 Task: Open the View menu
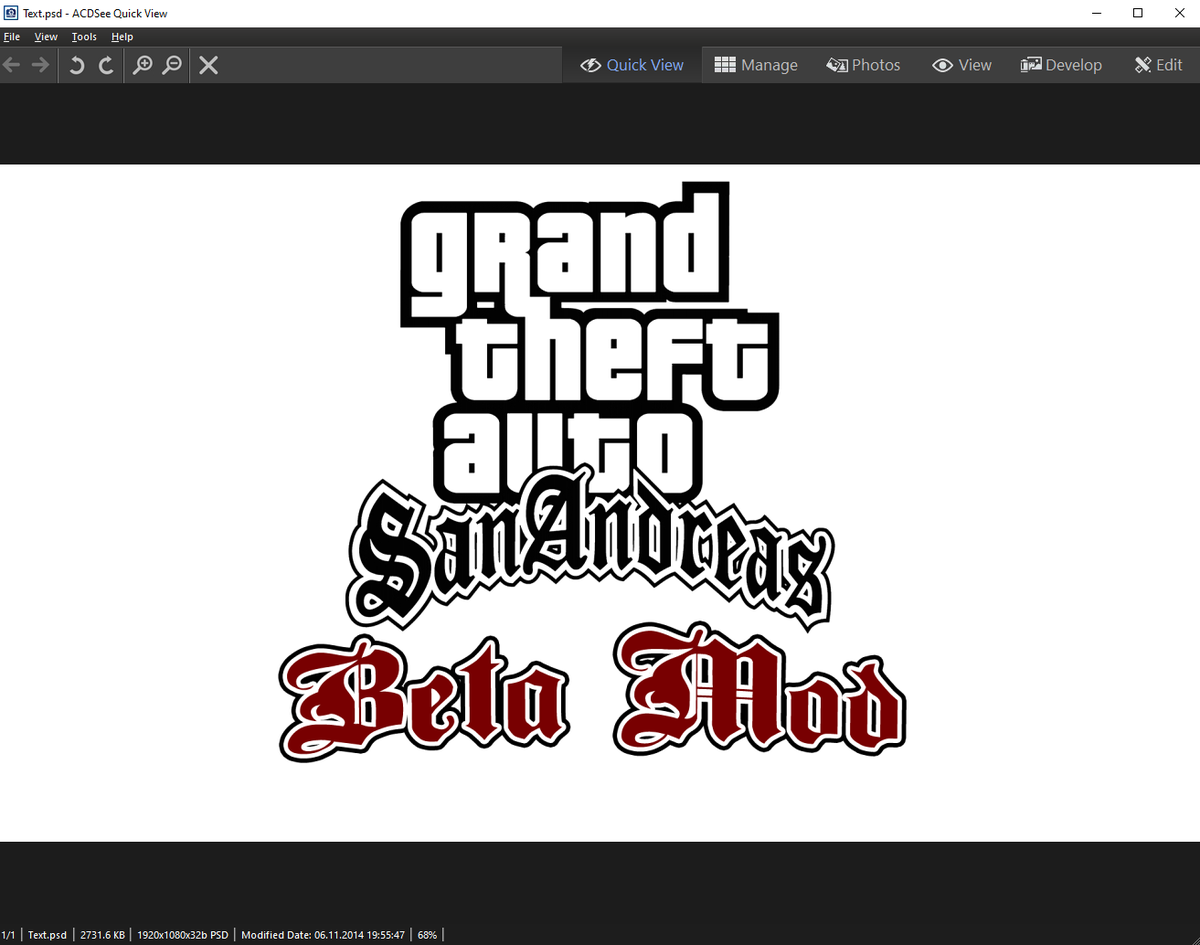click(x=46, y=37)
